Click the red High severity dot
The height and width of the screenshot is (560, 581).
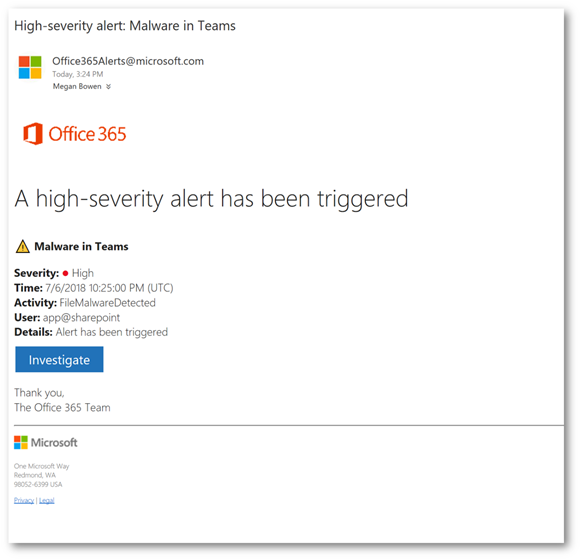point(66,274)
